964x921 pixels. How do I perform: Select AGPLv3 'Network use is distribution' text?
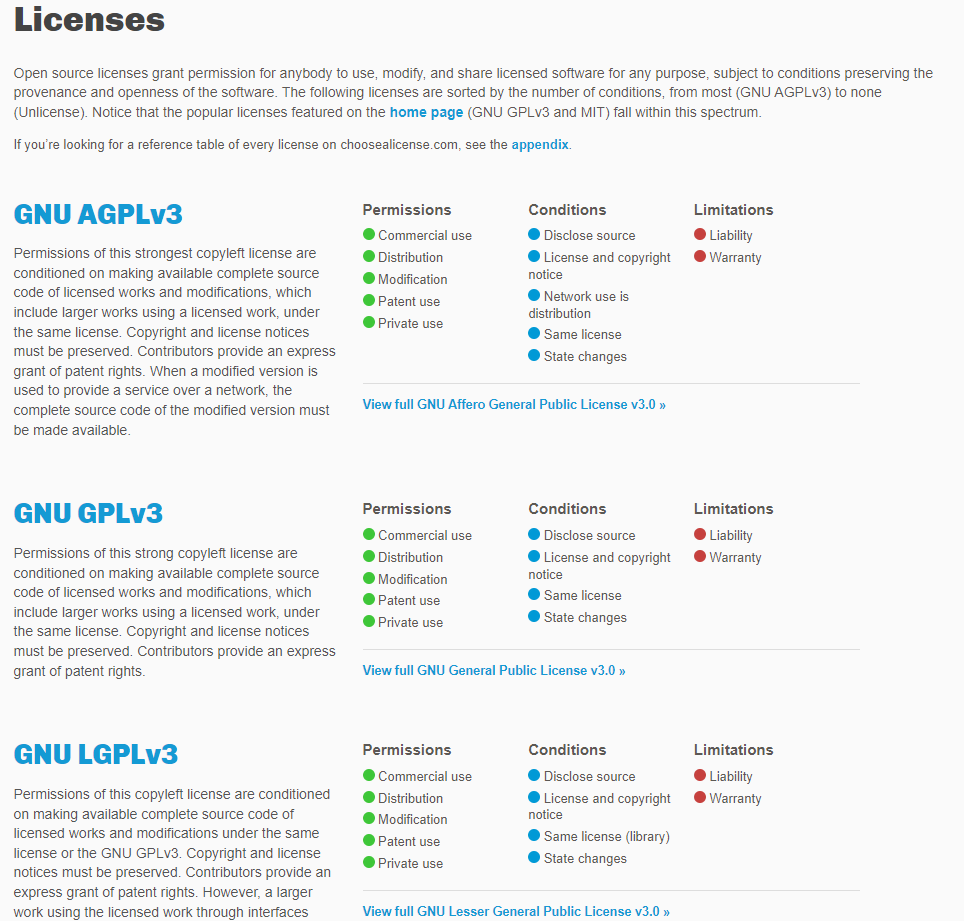(579, 305)
